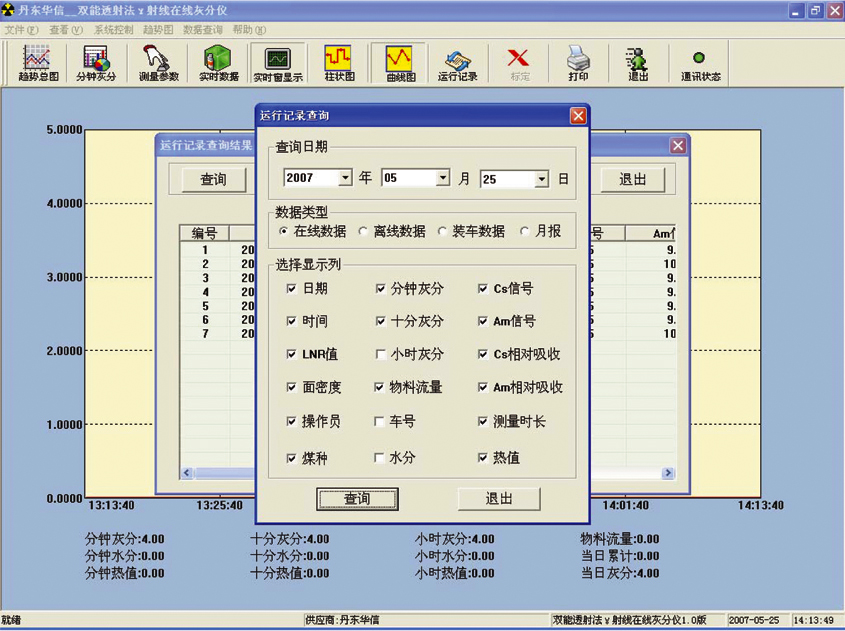Uncheck the Cs信号 checkbox

483,289
